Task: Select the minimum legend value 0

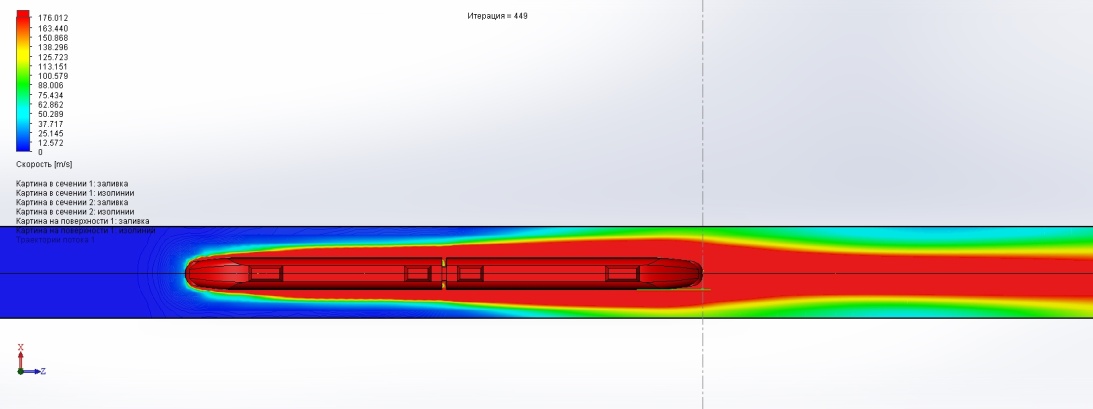Action: [x=40, y=152]
